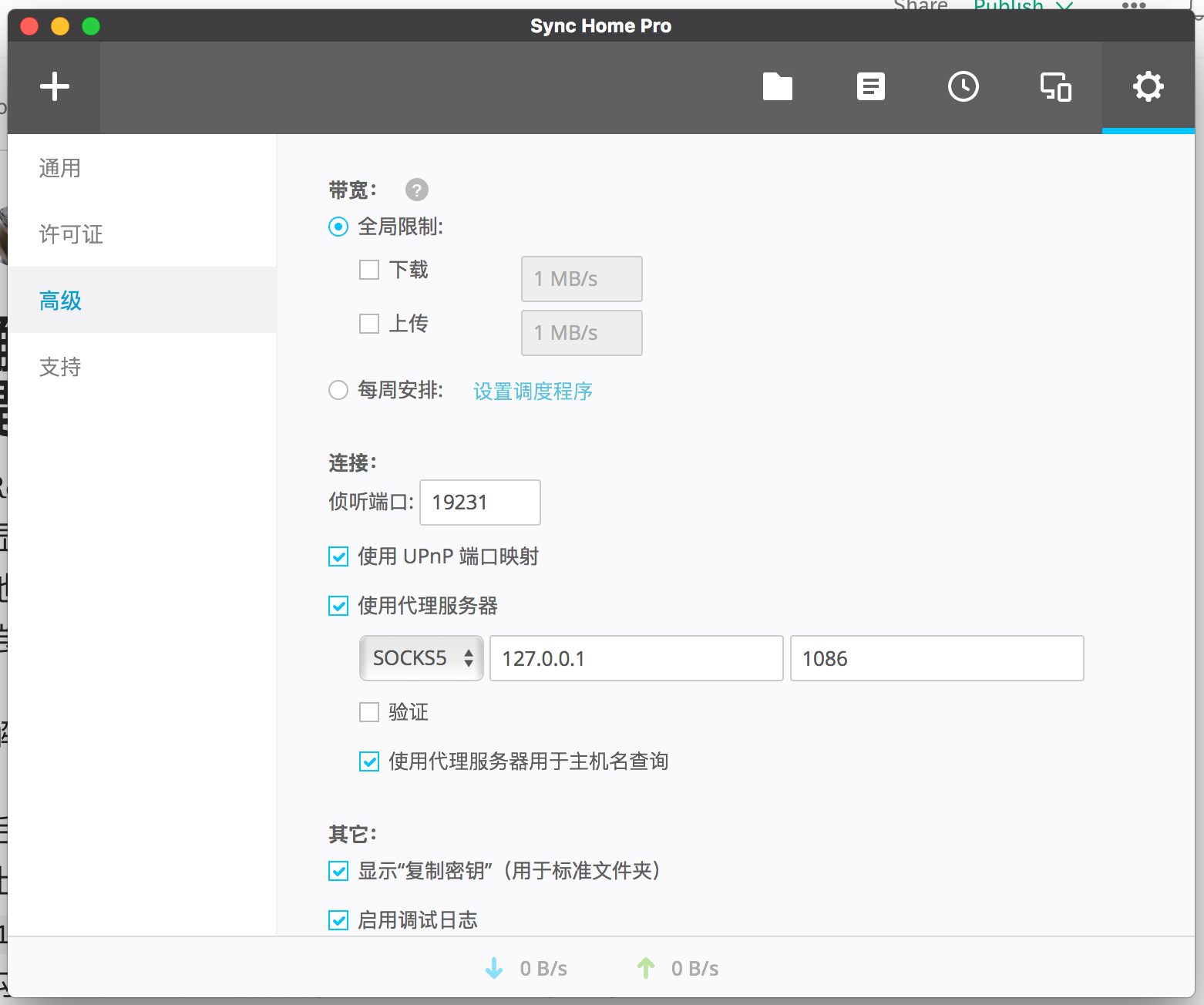Toggle 使用代理服务器用于主机名查询 checkbox
Screen dimensions: 1204x1005
pos(369,761)
